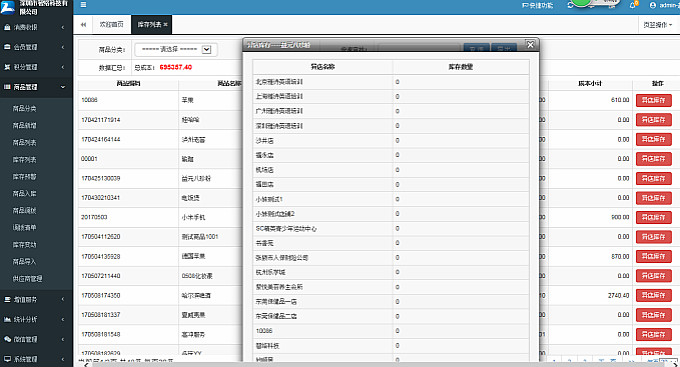The width and height of the screenshot is (680, 367).
Task: Open 库存预警 in the sidebar submenu
Action: tap(24, 177)
